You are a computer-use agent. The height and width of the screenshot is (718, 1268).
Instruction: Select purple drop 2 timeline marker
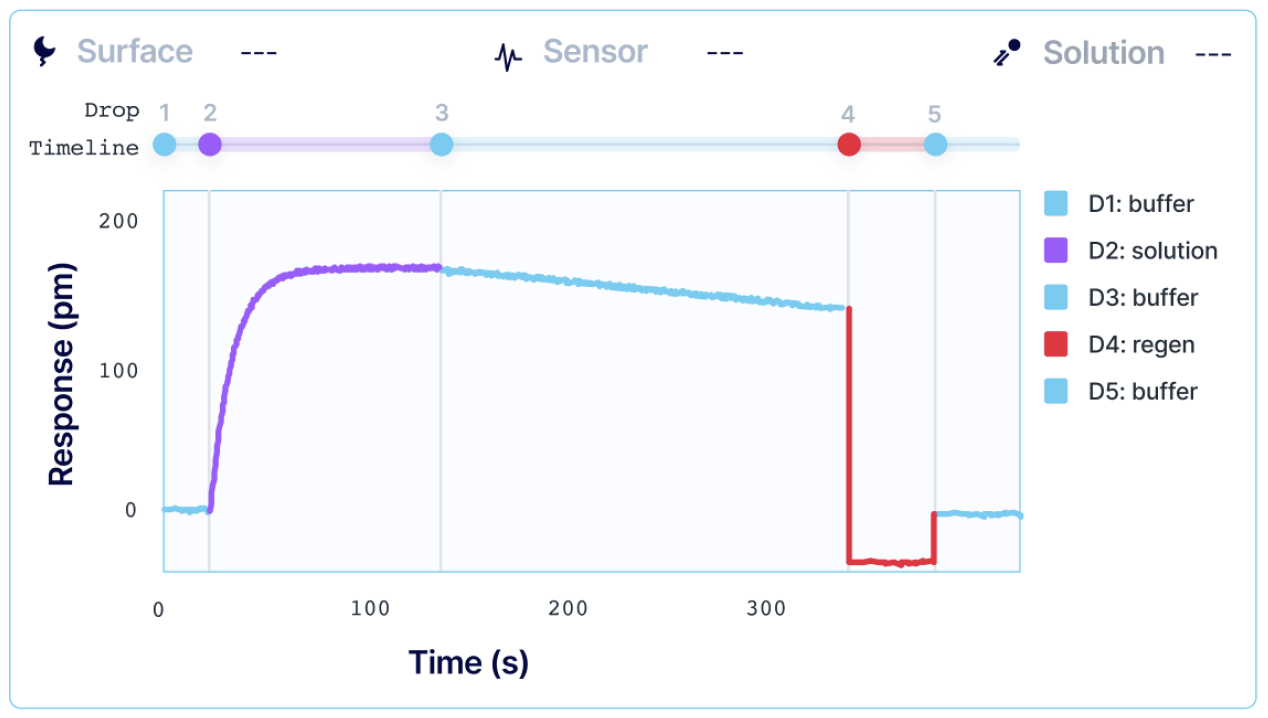click(209, 145)
